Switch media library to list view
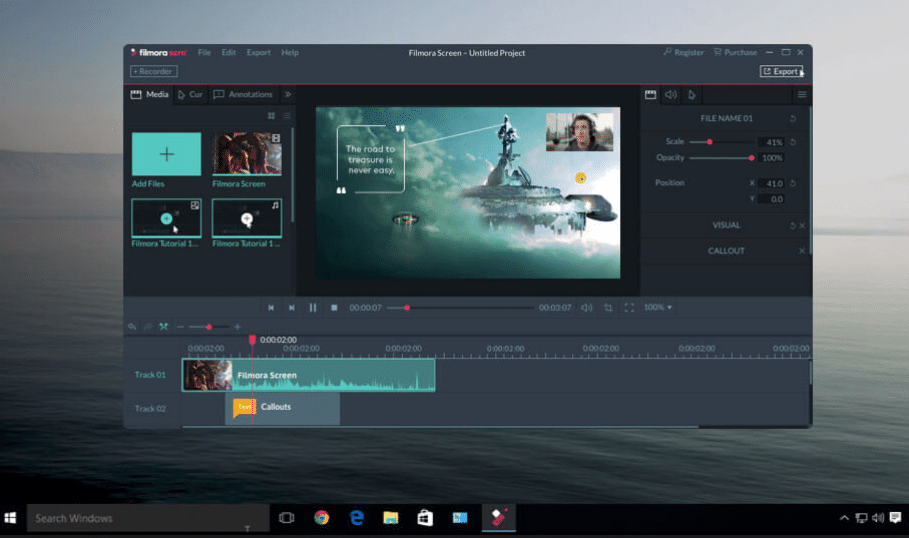Screen dimensions: 909x538 pos(287,116)
